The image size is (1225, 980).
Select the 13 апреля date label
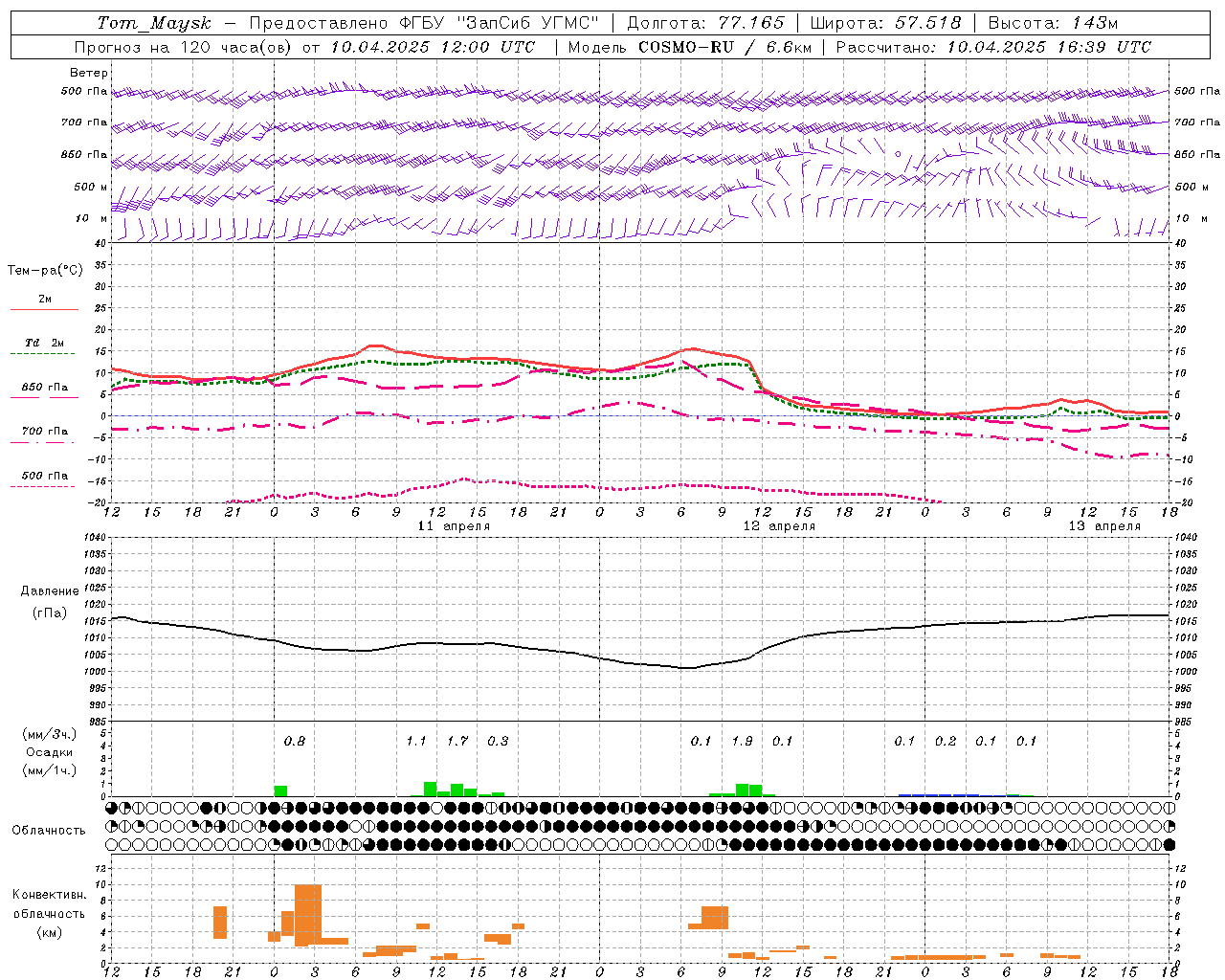1104,526
